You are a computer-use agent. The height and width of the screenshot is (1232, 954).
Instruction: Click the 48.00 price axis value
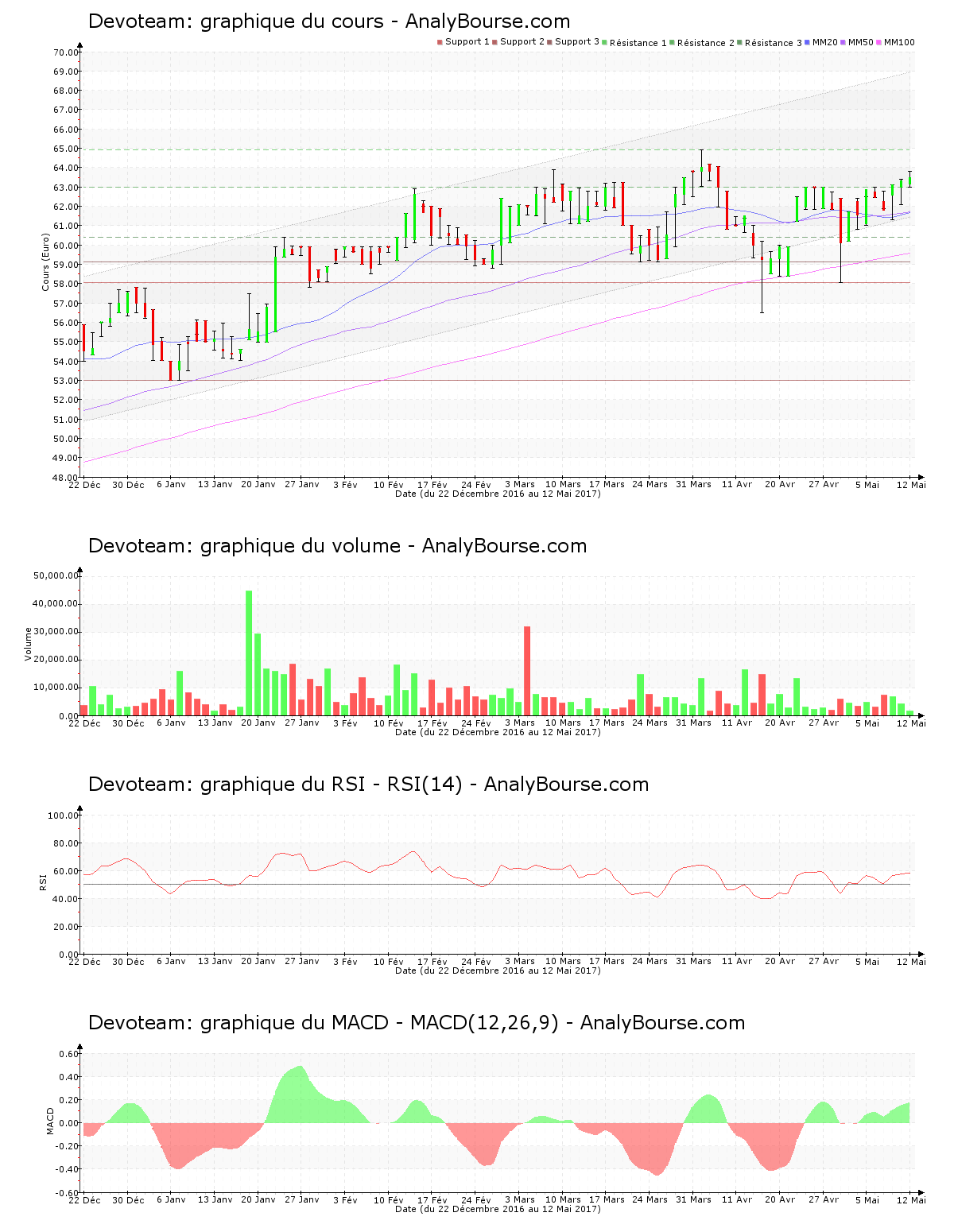coord(66,478)
